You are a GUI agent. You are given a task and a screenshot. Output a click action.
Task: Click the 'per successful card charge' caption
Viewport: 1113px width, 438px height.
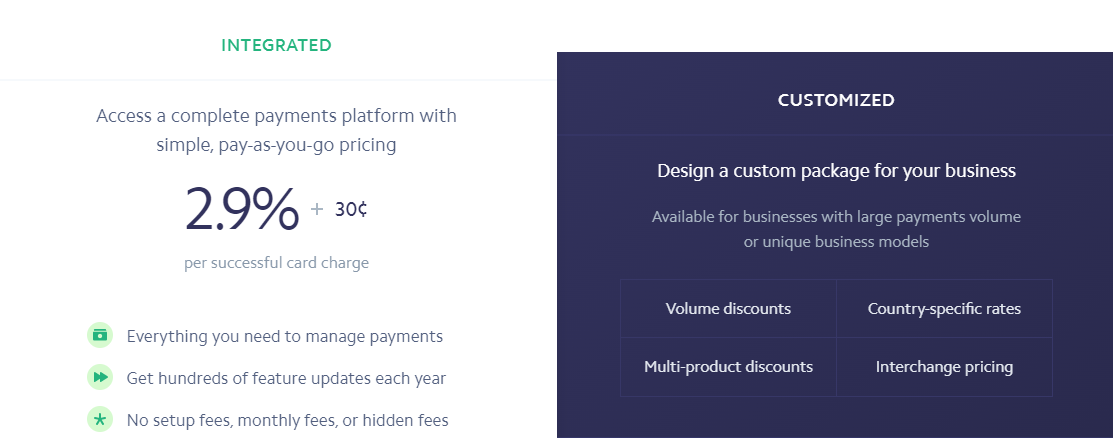pyautogui.click(x=276, y=263)
